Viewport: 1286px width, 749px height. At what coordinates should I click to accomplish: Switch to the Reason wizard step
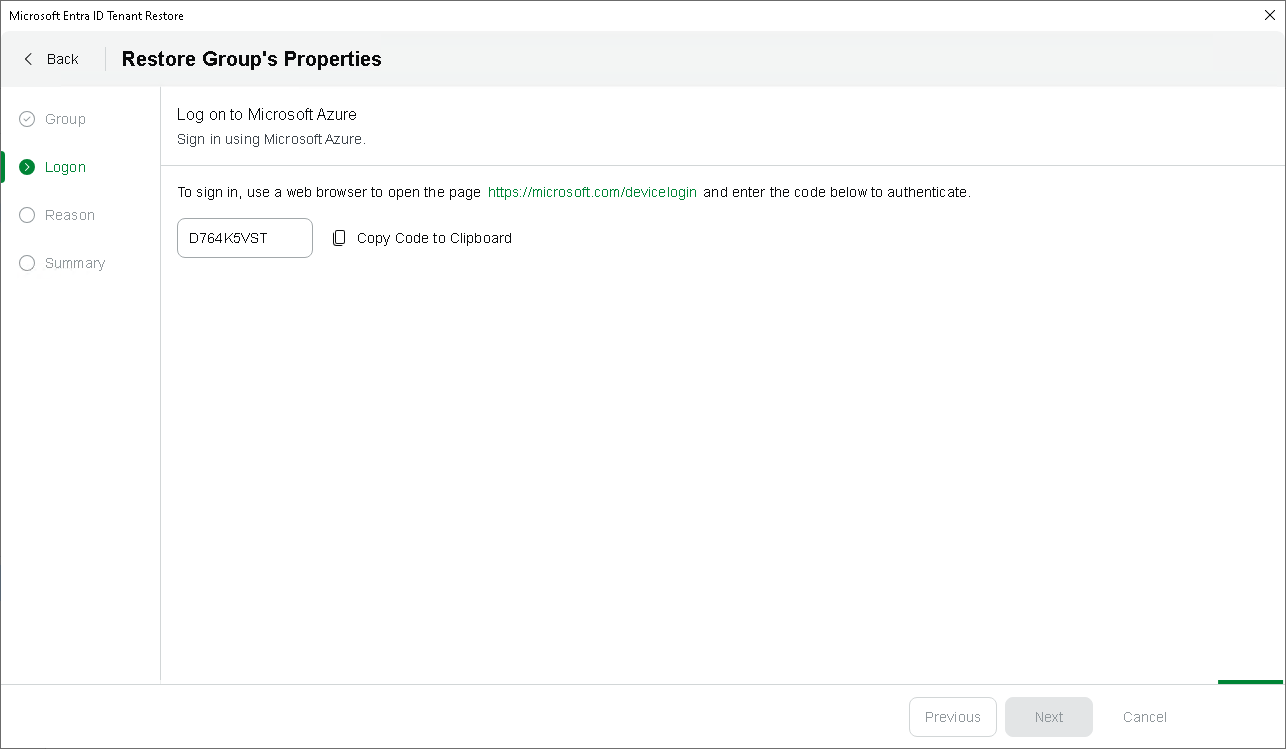click(x=70, y=215)
